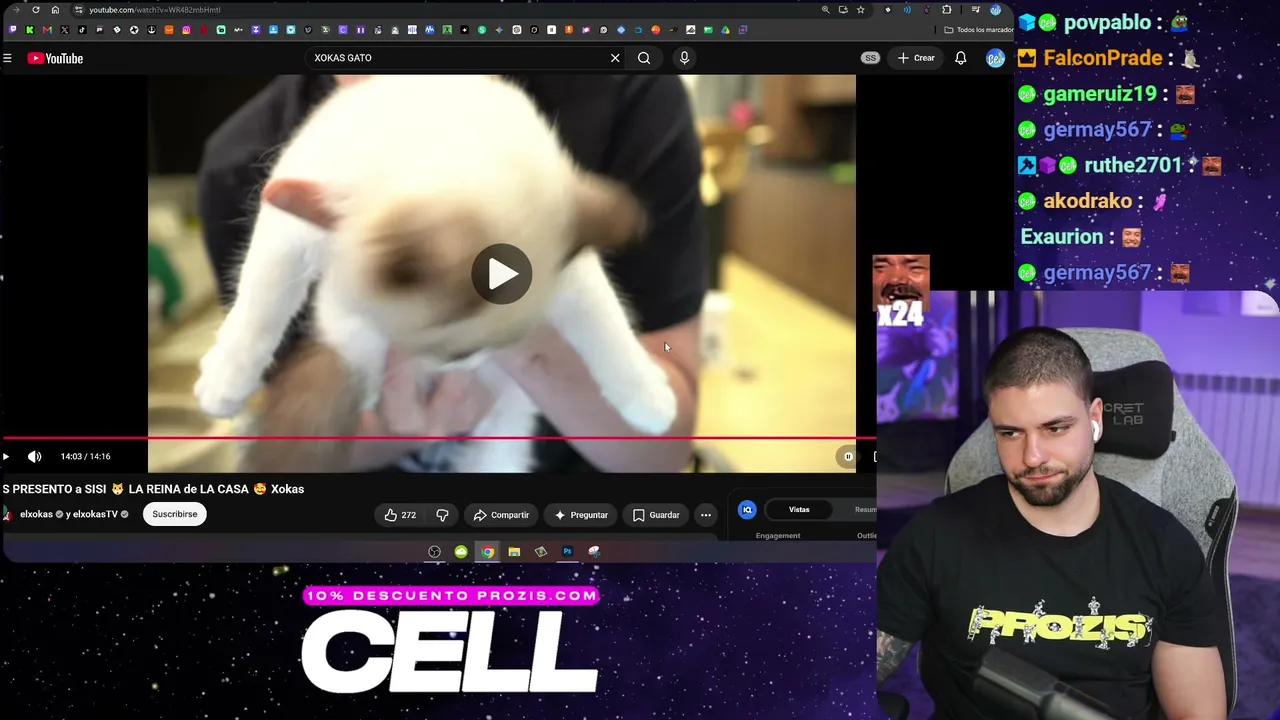Open the Crear menu
1280x720 pixels.
pyautogui.click(x=916, y=58)
